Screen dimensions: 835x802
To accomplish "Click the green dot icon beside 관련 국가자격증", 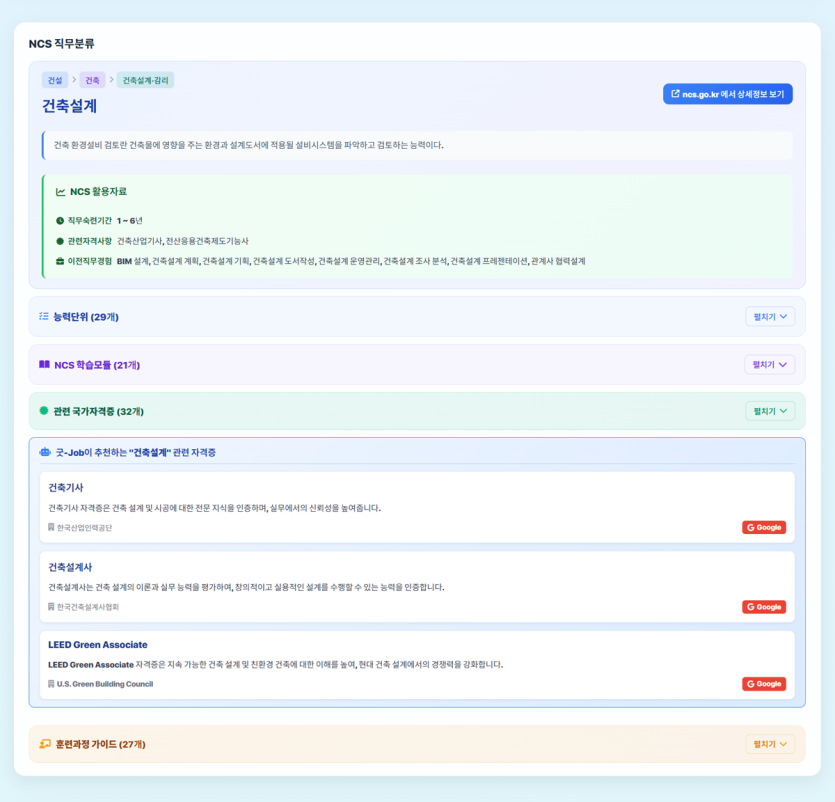I will click(x=43, y=410).
